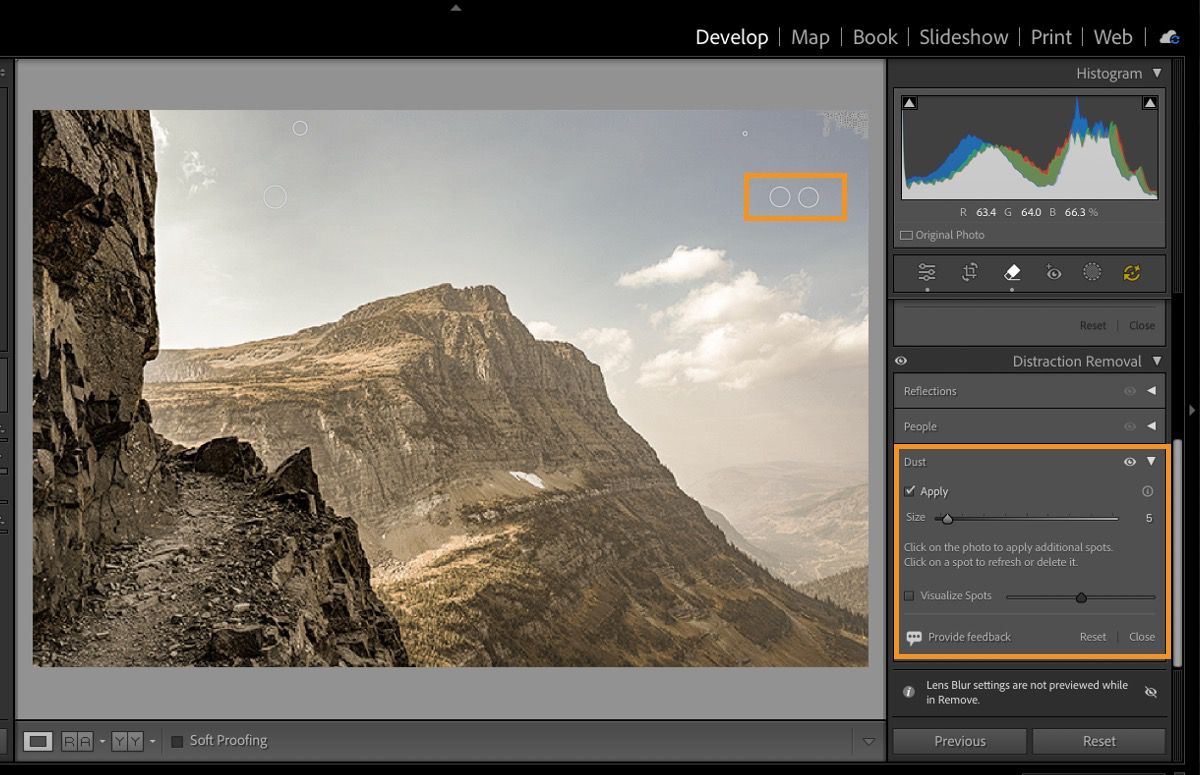
Task: Click Reset in the Dust panel
Action: coord(1092,636)
